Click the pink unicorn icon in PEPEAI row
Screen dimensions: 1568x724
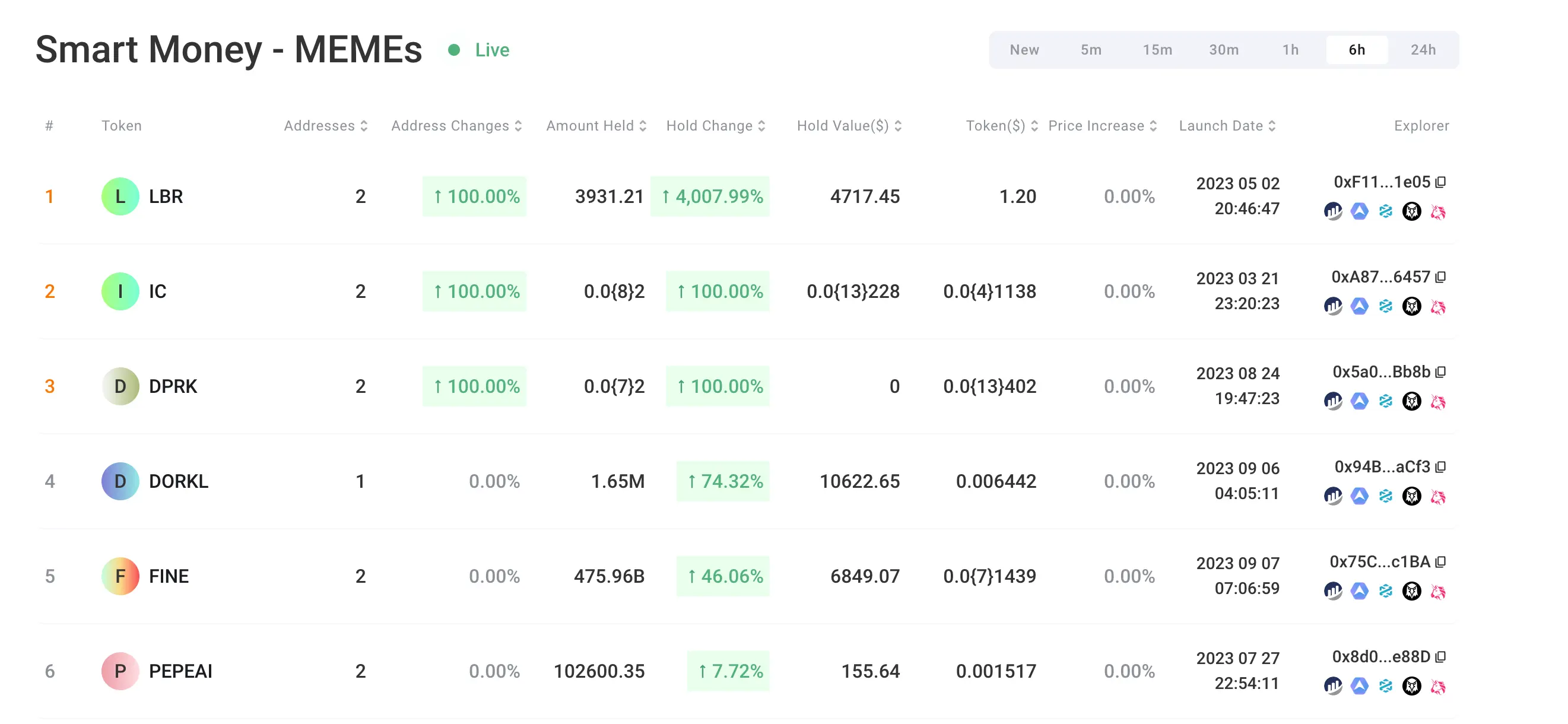tap(1438, 686)
